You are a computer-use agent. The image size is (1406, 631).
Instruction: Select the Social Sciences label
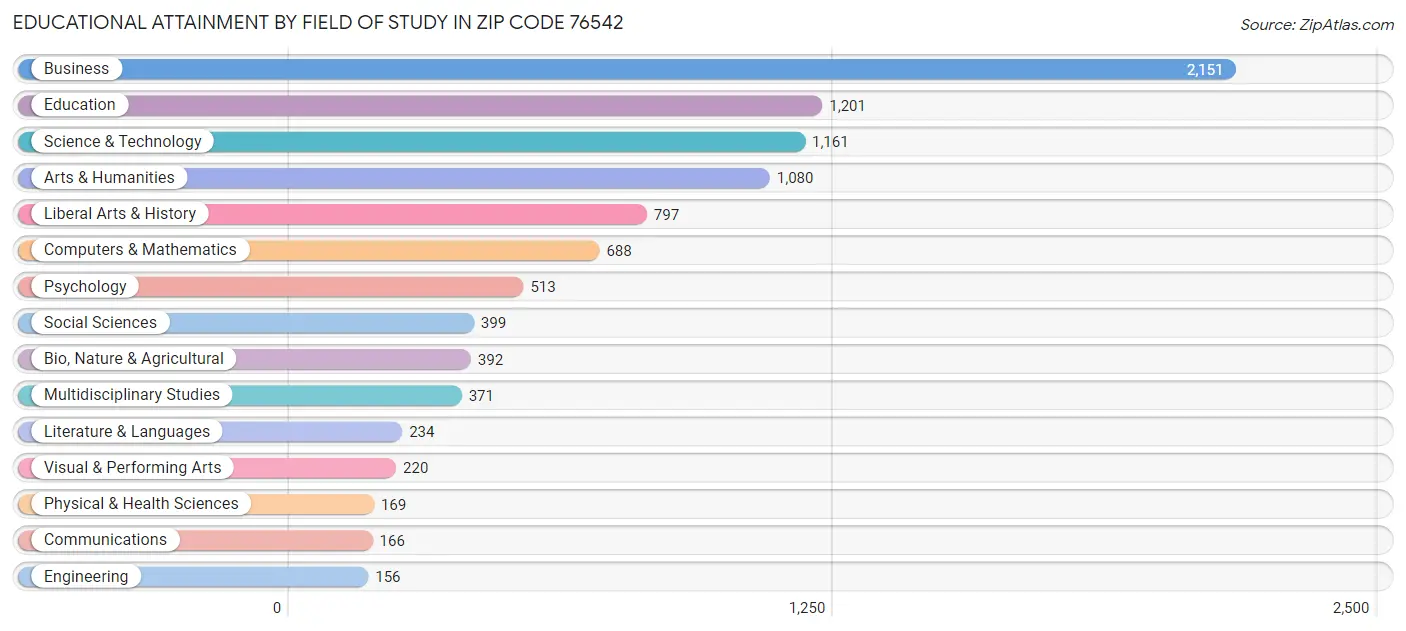100,322
